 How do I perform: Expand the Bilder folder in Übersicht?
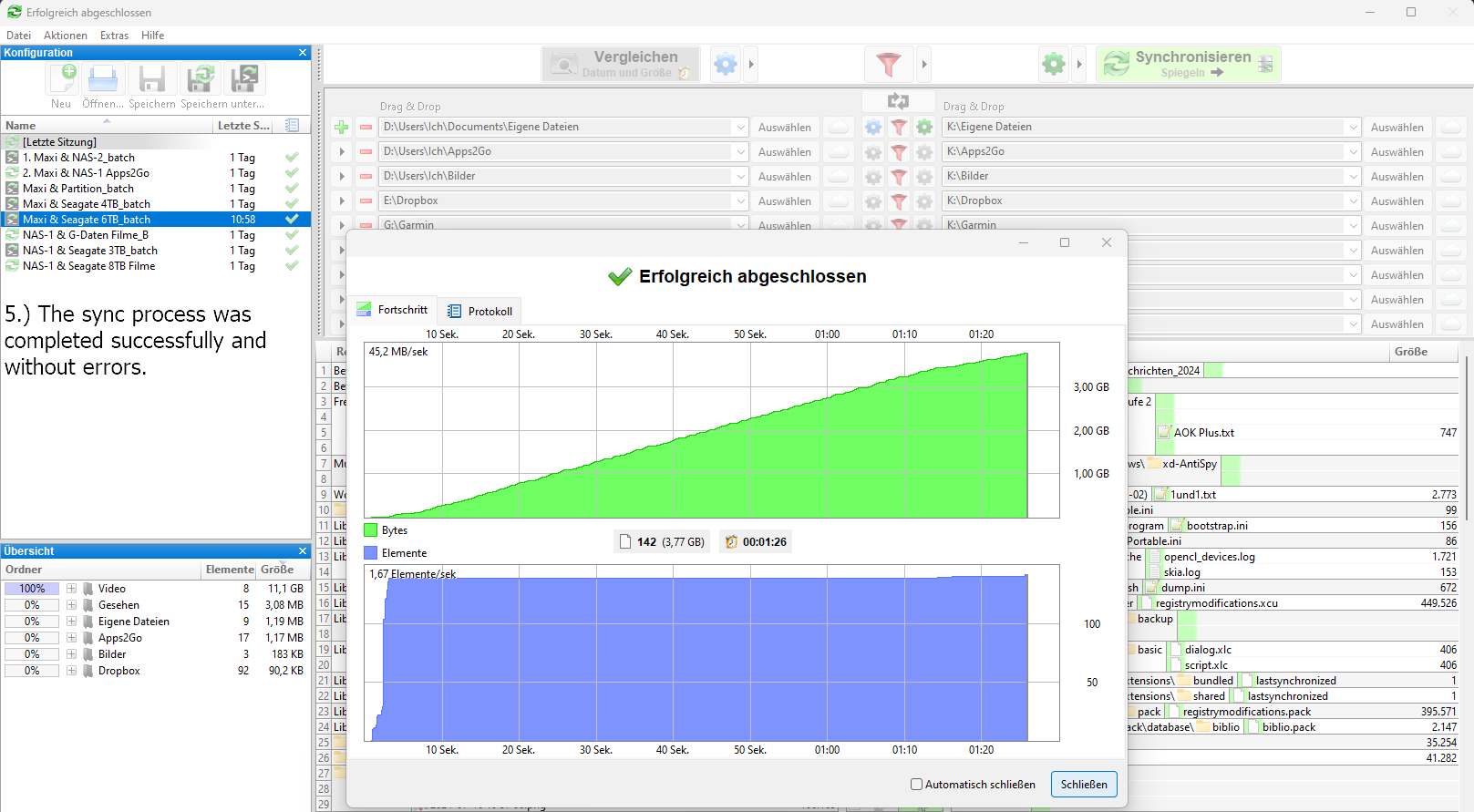point(71,654)
